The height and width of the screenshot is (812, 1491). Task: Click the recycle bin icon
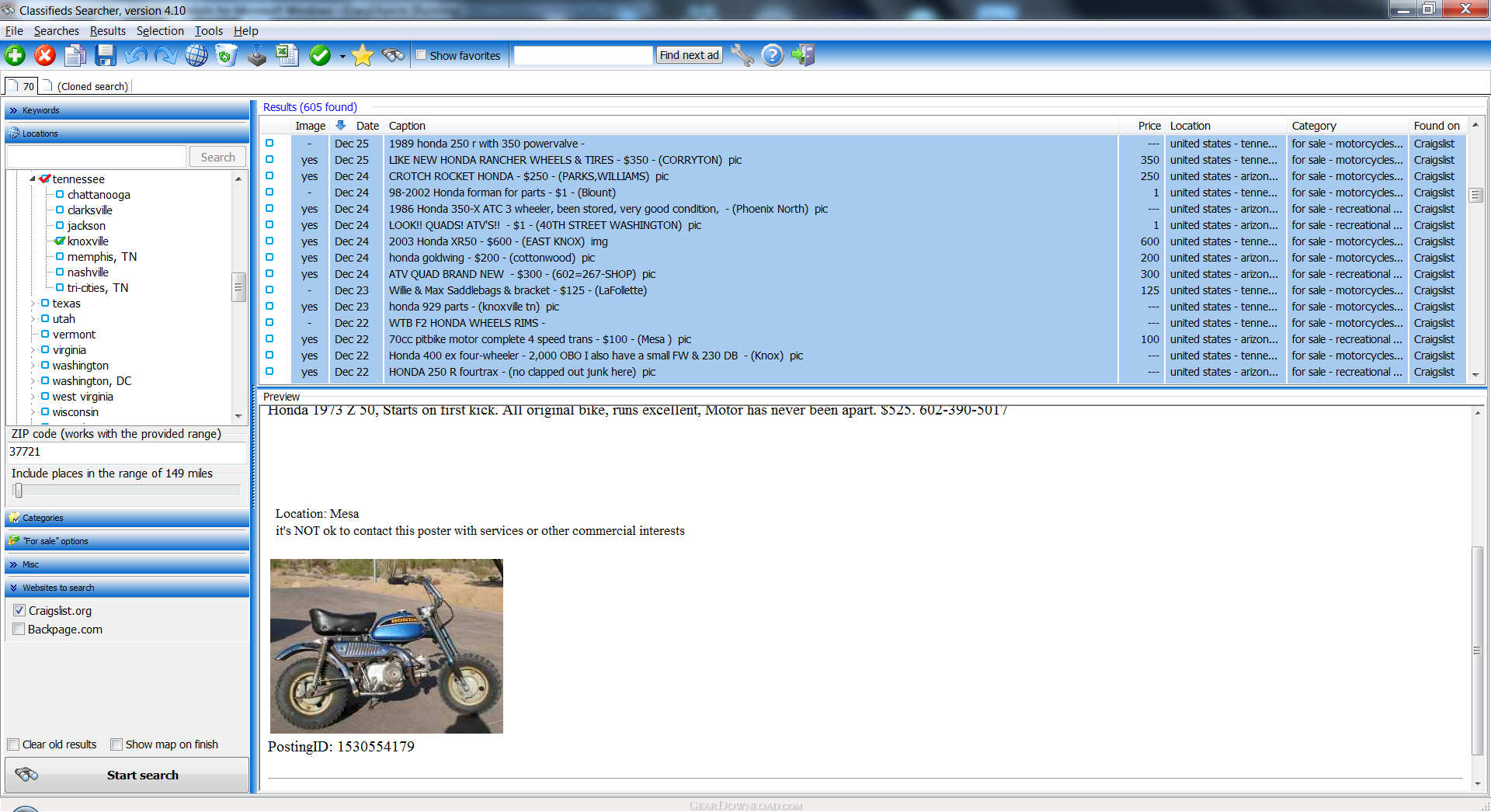pos(227,55)
